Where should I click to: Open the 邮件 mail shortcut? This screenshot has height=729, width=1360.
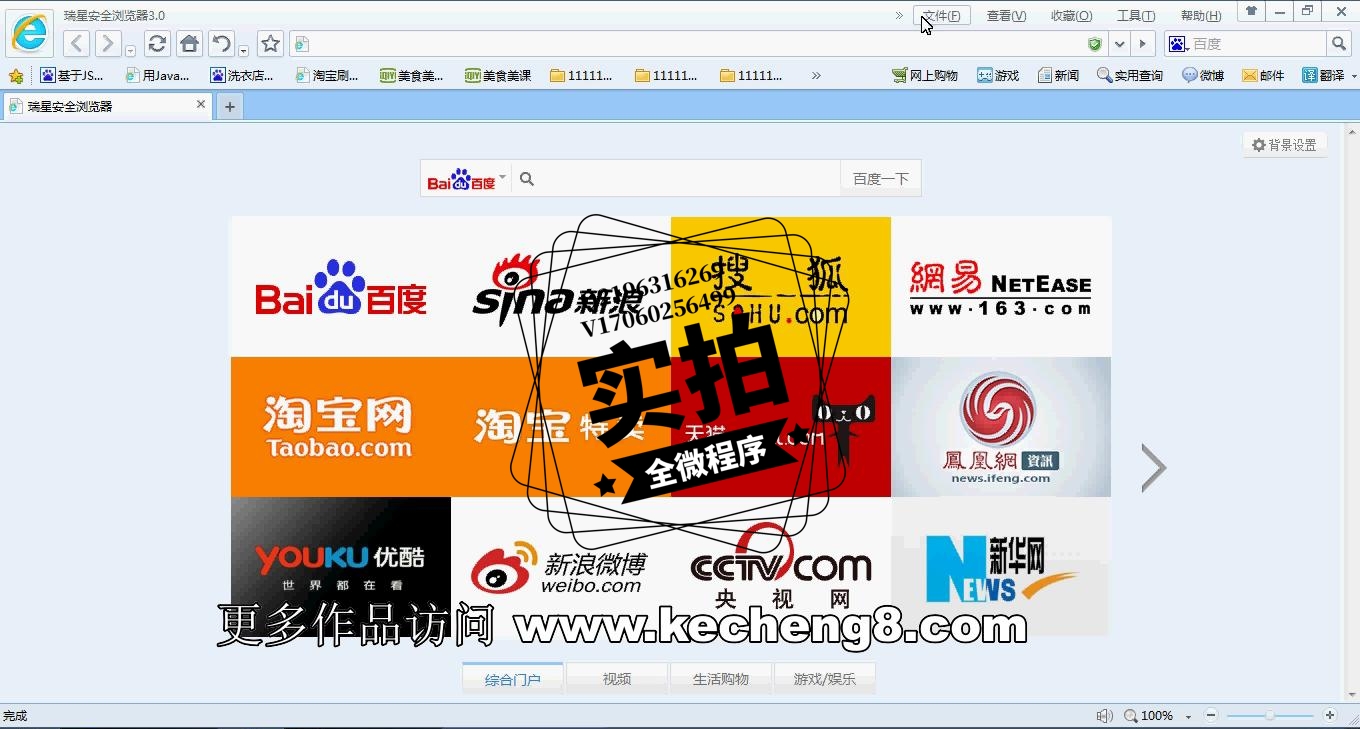coord(1263,76)
